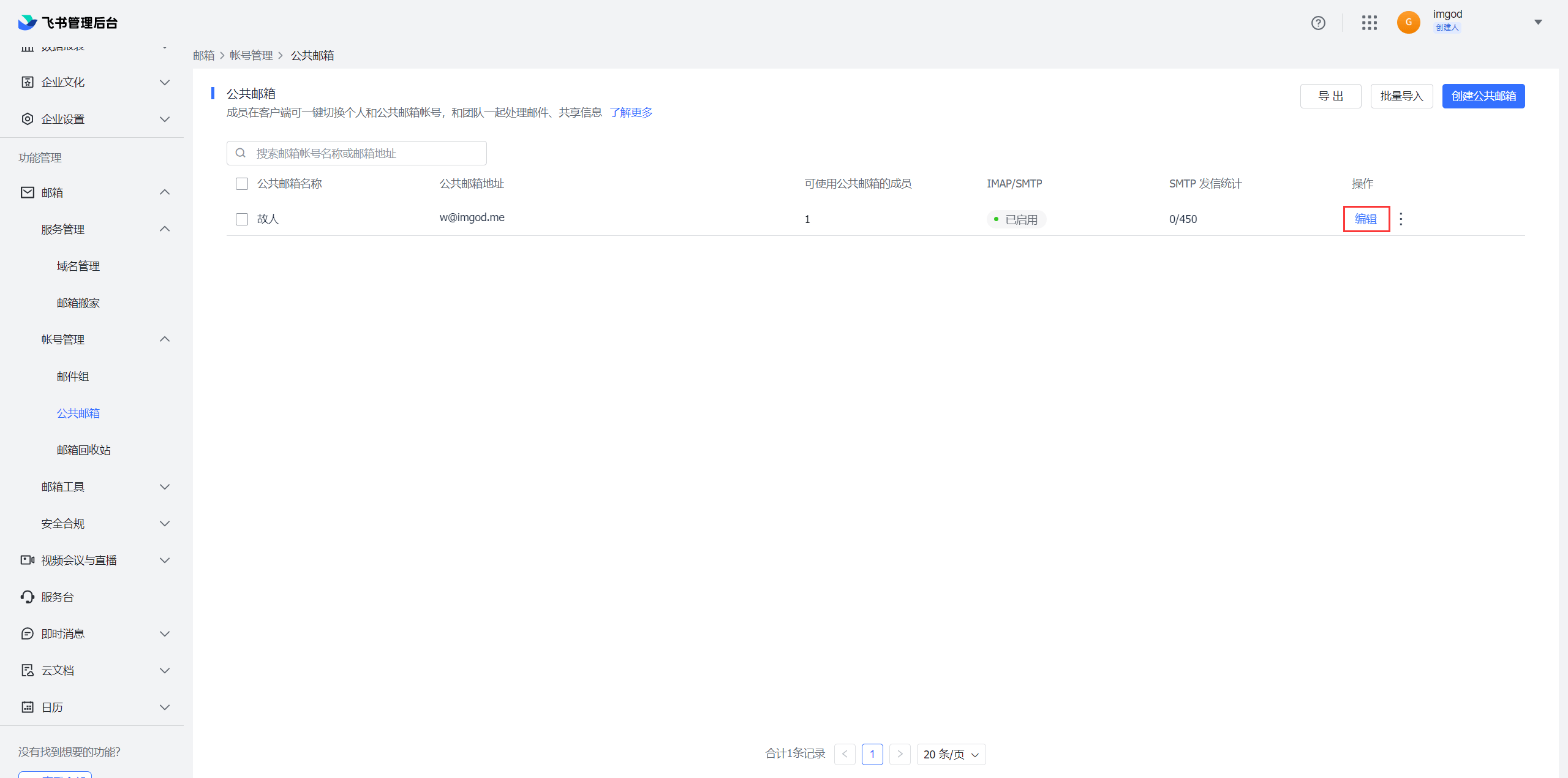Screen dimensions: 1568x778
Task: Open the 20 条/页 page size dropdown
Action: (951, 754)
